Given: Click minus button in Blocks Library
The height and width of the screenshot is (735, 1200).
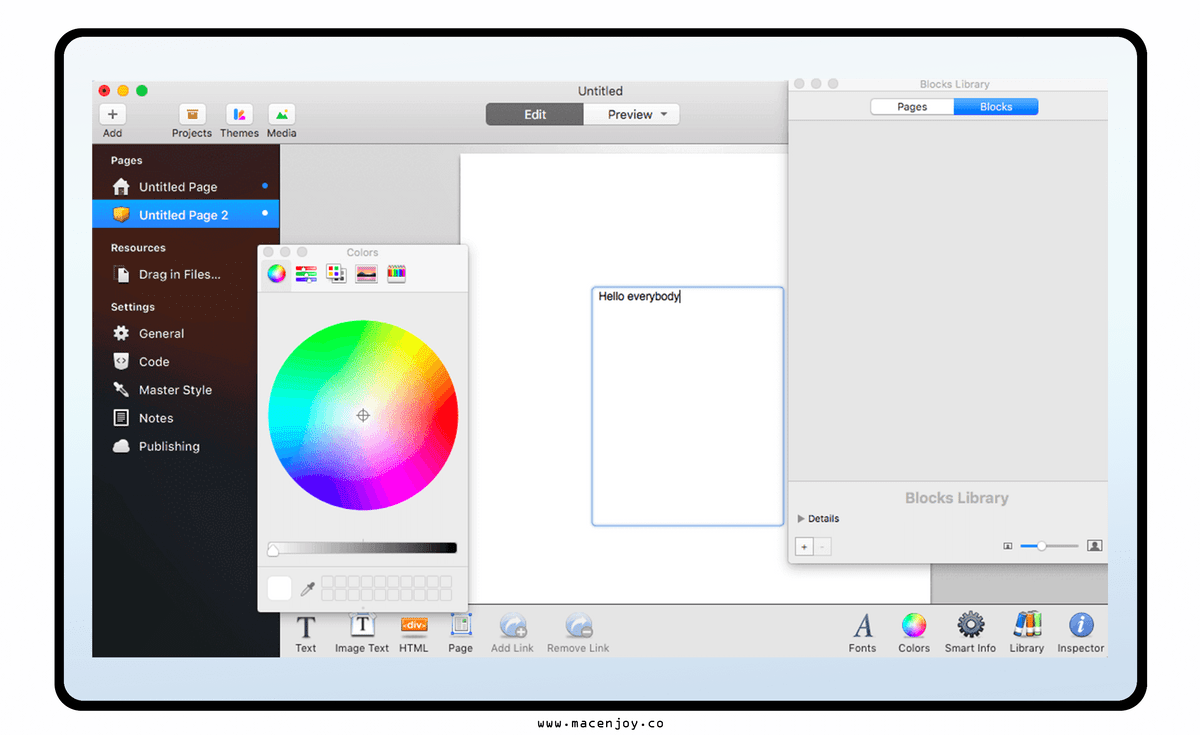Looking at the screenshot, I should pyautogui.click(x=822, y=547).
